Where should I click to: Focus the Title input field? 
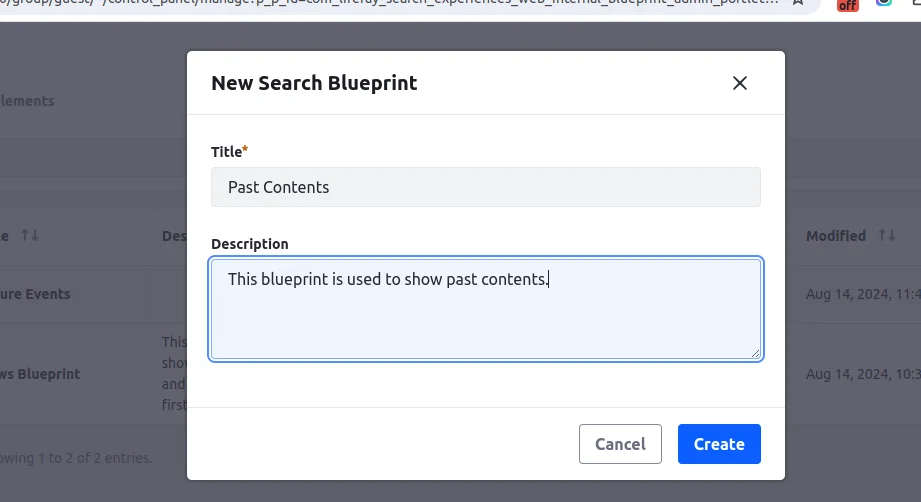coord(486,187)
